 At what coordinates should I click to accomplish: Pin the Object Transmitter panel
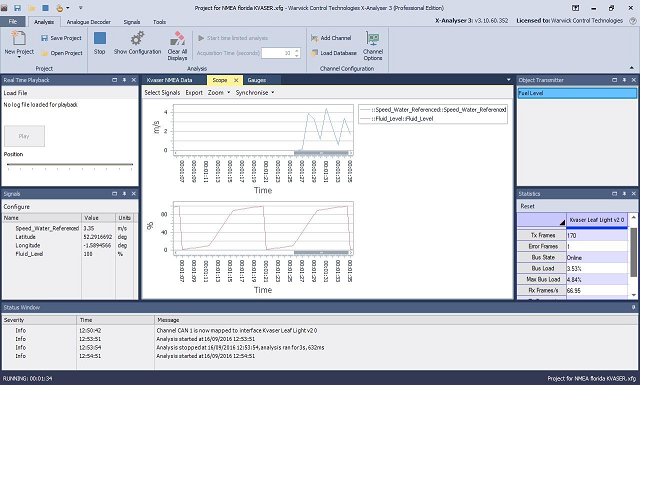(x=622, y=79)
